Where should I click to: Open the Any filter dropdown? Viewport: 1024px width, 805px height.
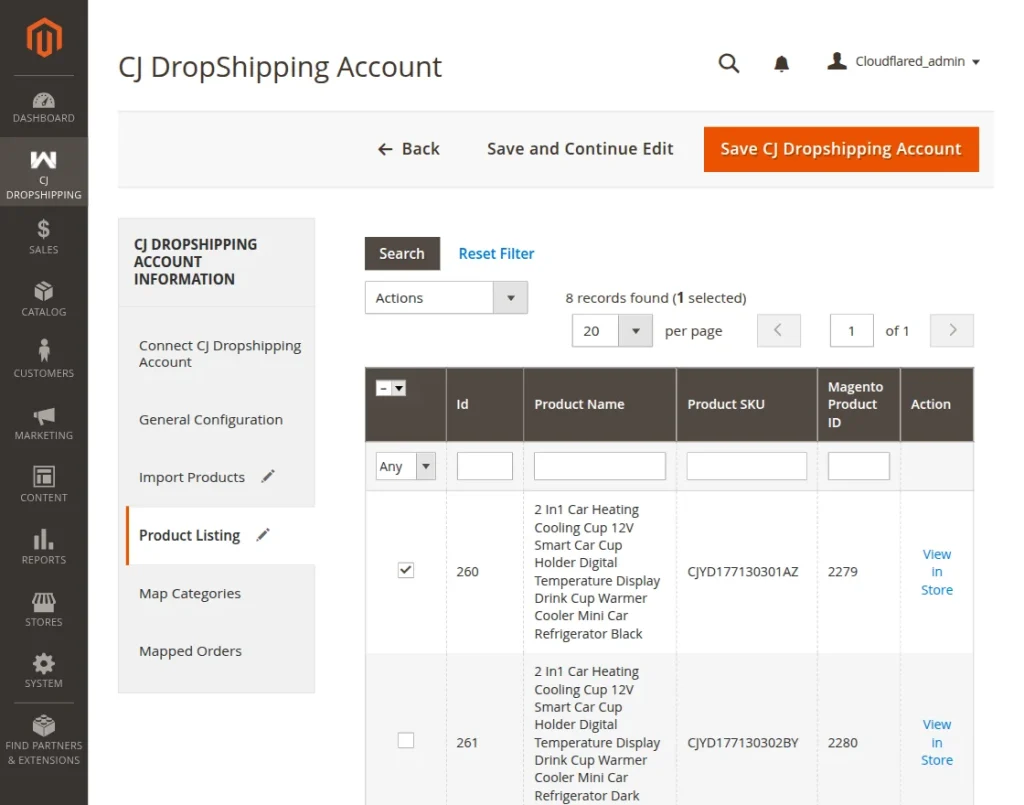tap(406, 466)
